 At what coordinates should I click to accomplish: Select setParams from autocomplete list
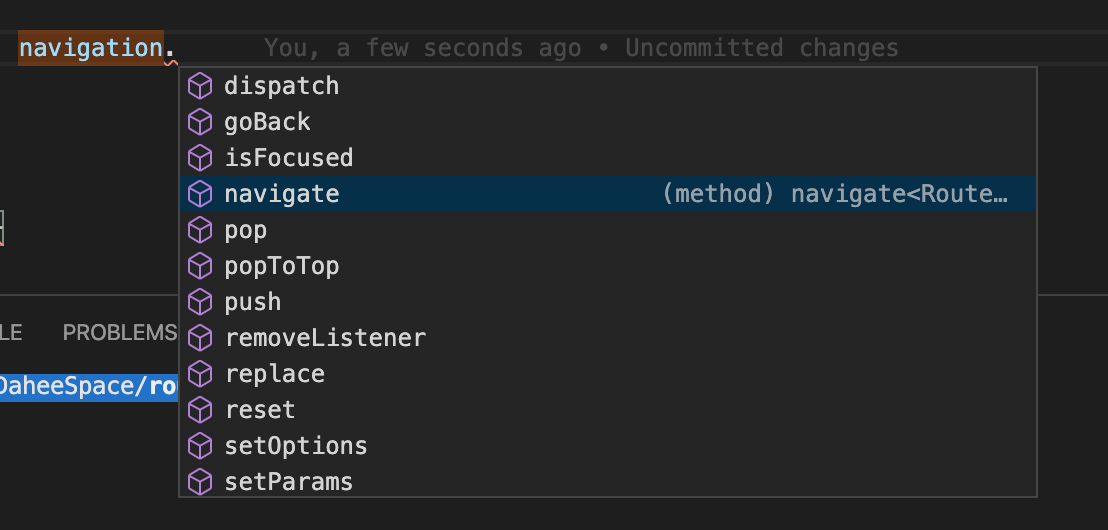tap(608, 482)
